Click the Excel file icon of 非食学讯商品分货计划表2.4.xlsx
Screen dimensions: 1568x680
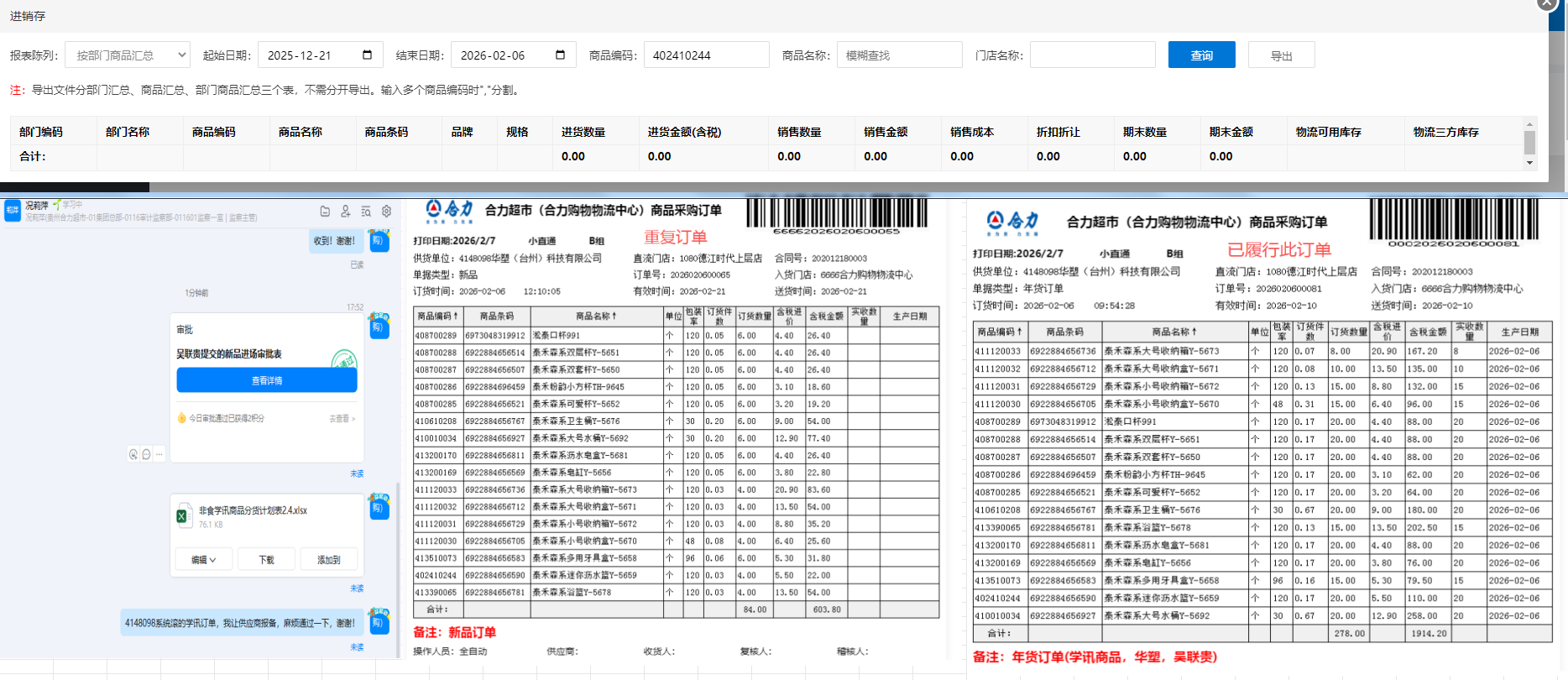(182, 516)
